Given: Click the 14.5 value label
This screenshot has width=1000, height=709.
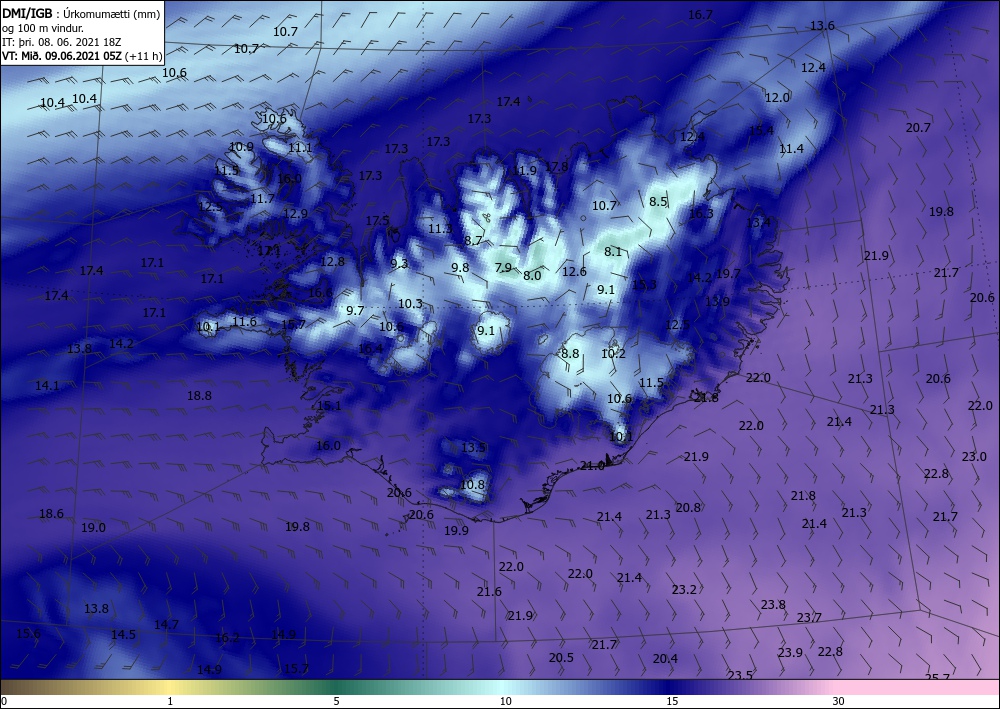Looking at the screenshot, I should click(x=123, y=634).
